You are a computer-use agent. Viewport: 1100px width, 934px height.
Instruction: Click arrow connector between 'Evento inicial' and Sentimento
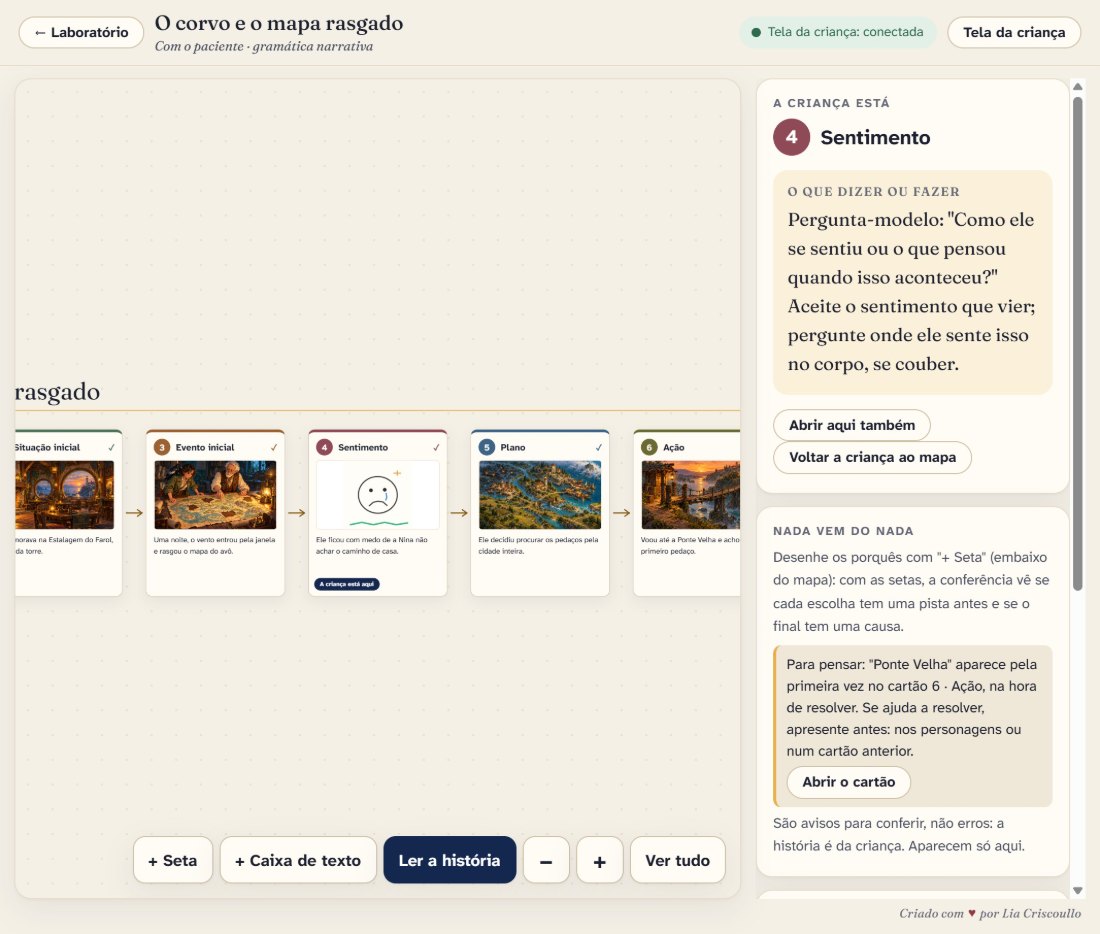[x=297, y=513]
